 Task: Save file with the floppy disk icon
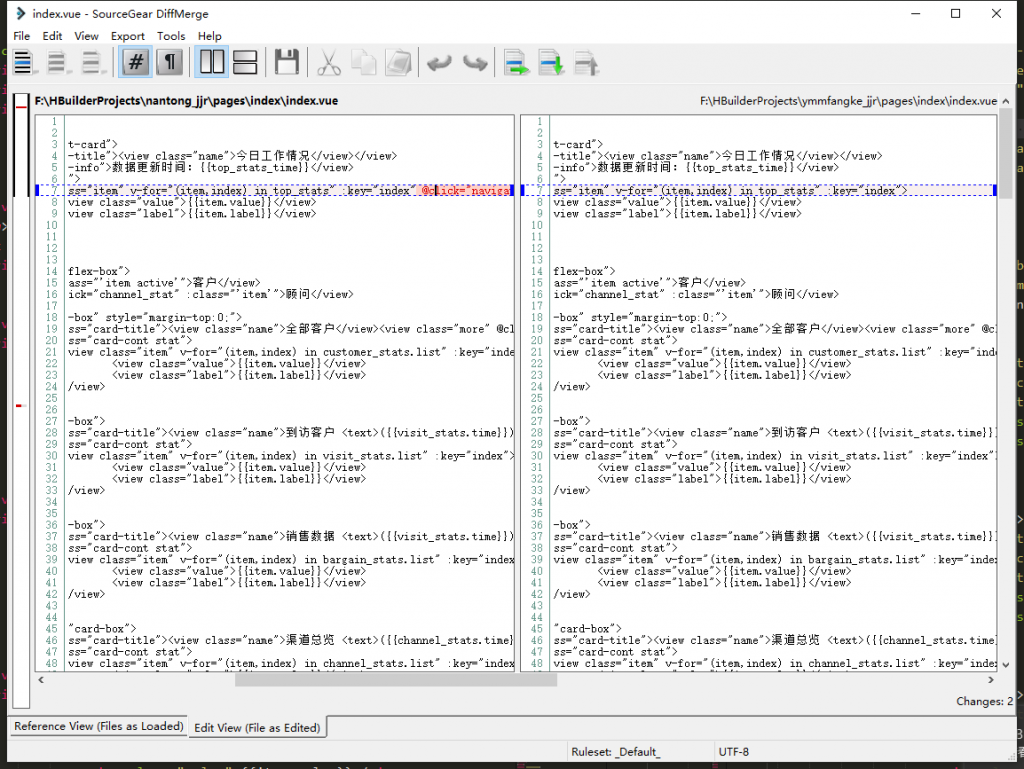tap(286, 63)
